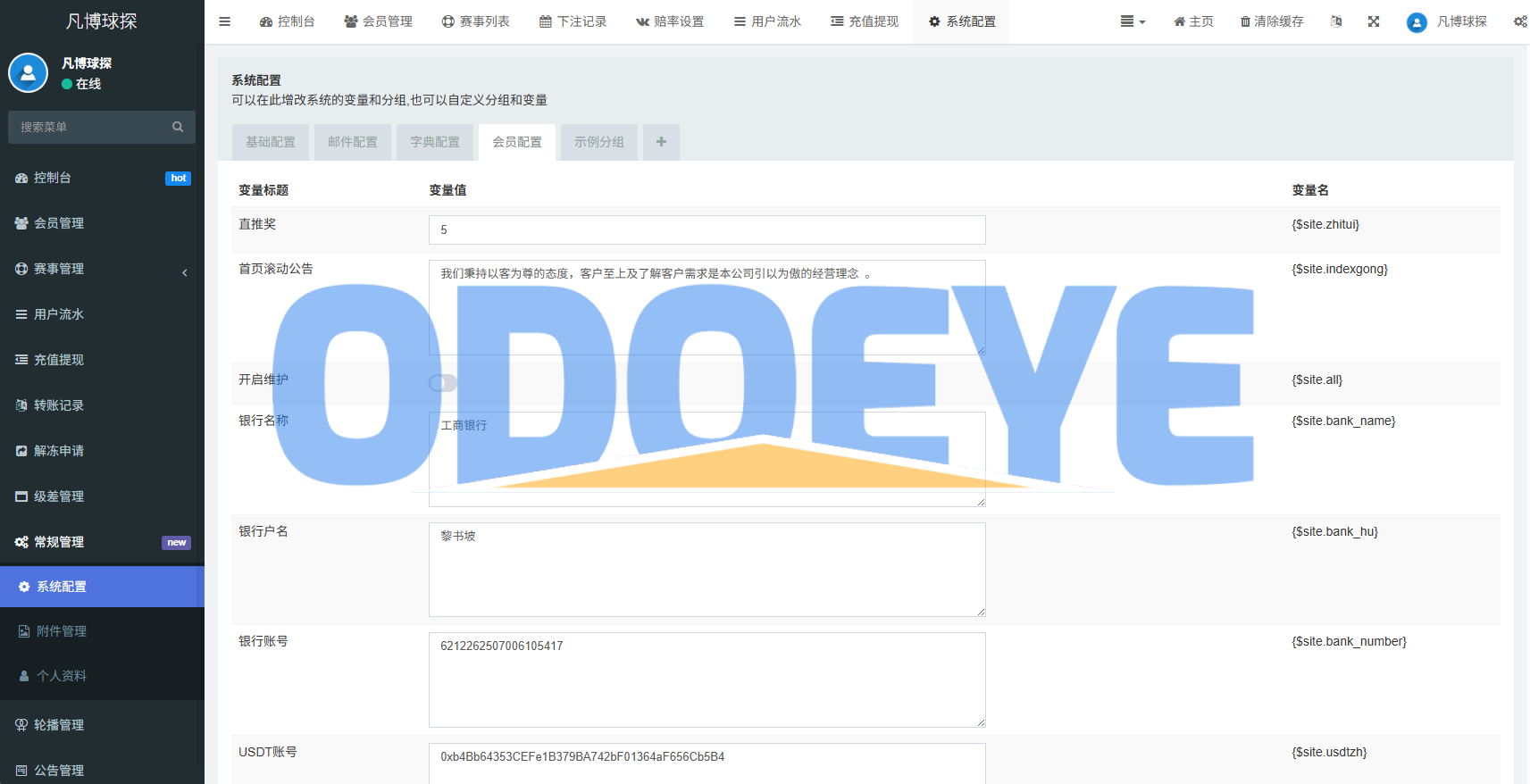This screenshot has width=1530, height=784.
Task: Open 会员管理 in top navigation
Action: pyautogui.click(x=378, y=21)
